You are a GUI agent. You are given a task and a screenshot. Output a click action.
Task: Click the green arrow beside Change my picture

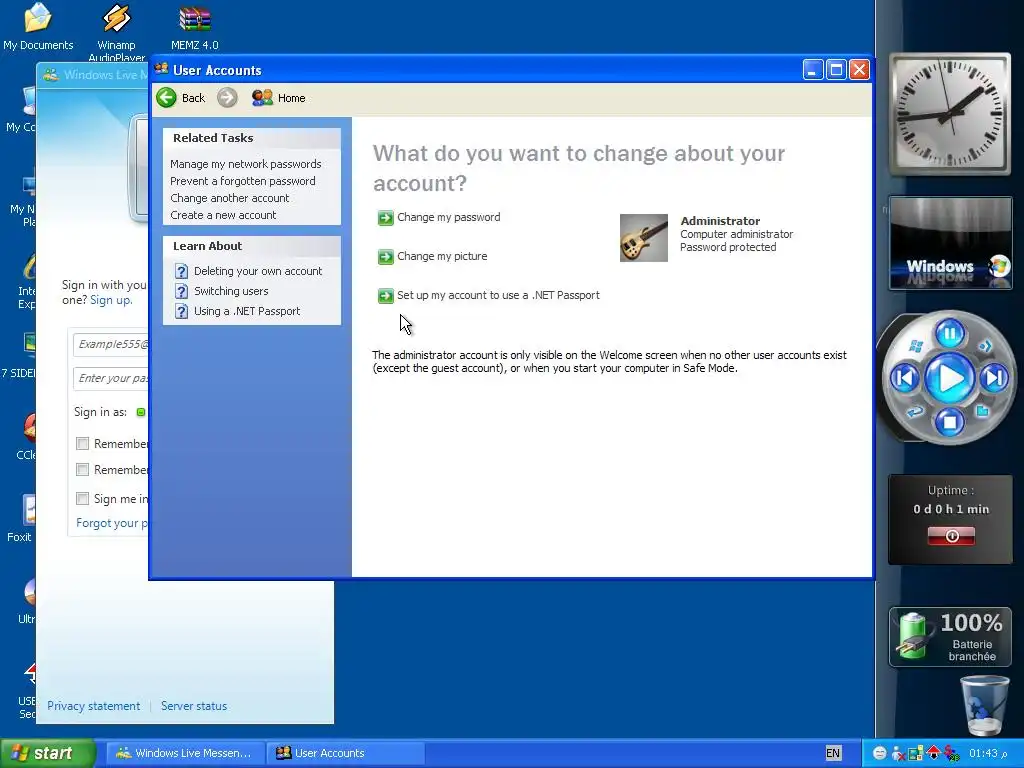[x=385, y=257]
